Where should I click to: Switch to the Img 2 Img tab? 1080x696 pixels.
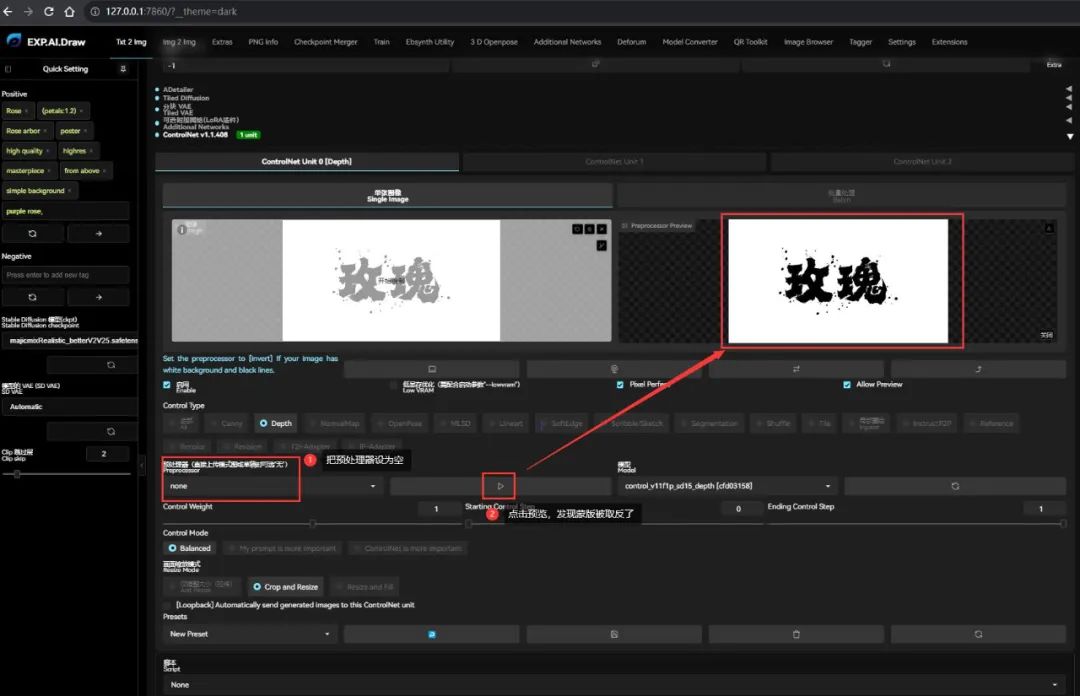tap(179, 42)
